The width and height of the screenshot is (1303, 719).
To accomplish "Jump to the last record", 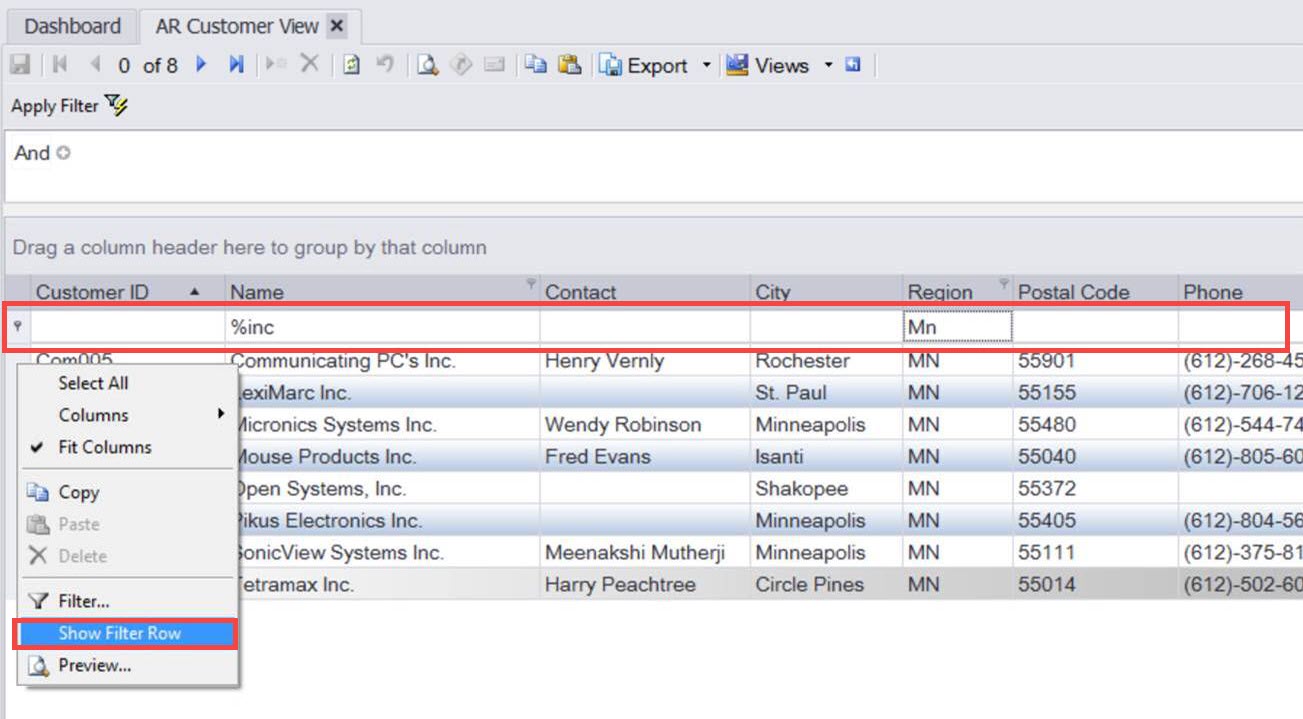I will 236,65.
